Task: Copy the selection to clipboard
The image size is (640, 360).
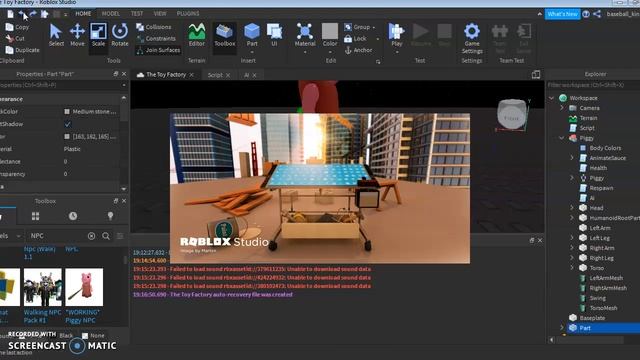Action: 17,27
